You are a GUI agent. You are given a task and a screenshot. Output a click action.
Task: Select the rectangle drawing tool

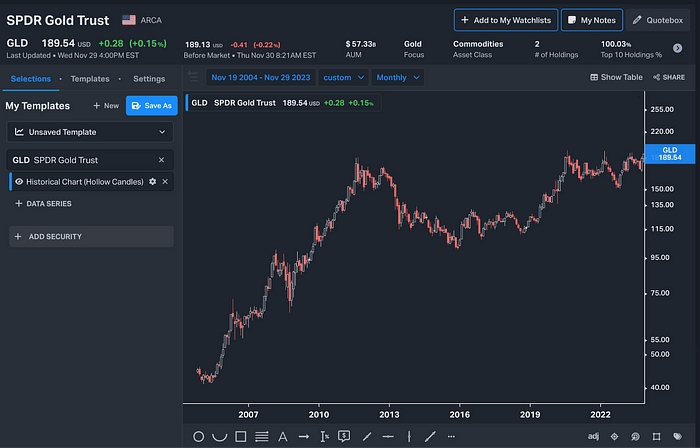[241, 436]
